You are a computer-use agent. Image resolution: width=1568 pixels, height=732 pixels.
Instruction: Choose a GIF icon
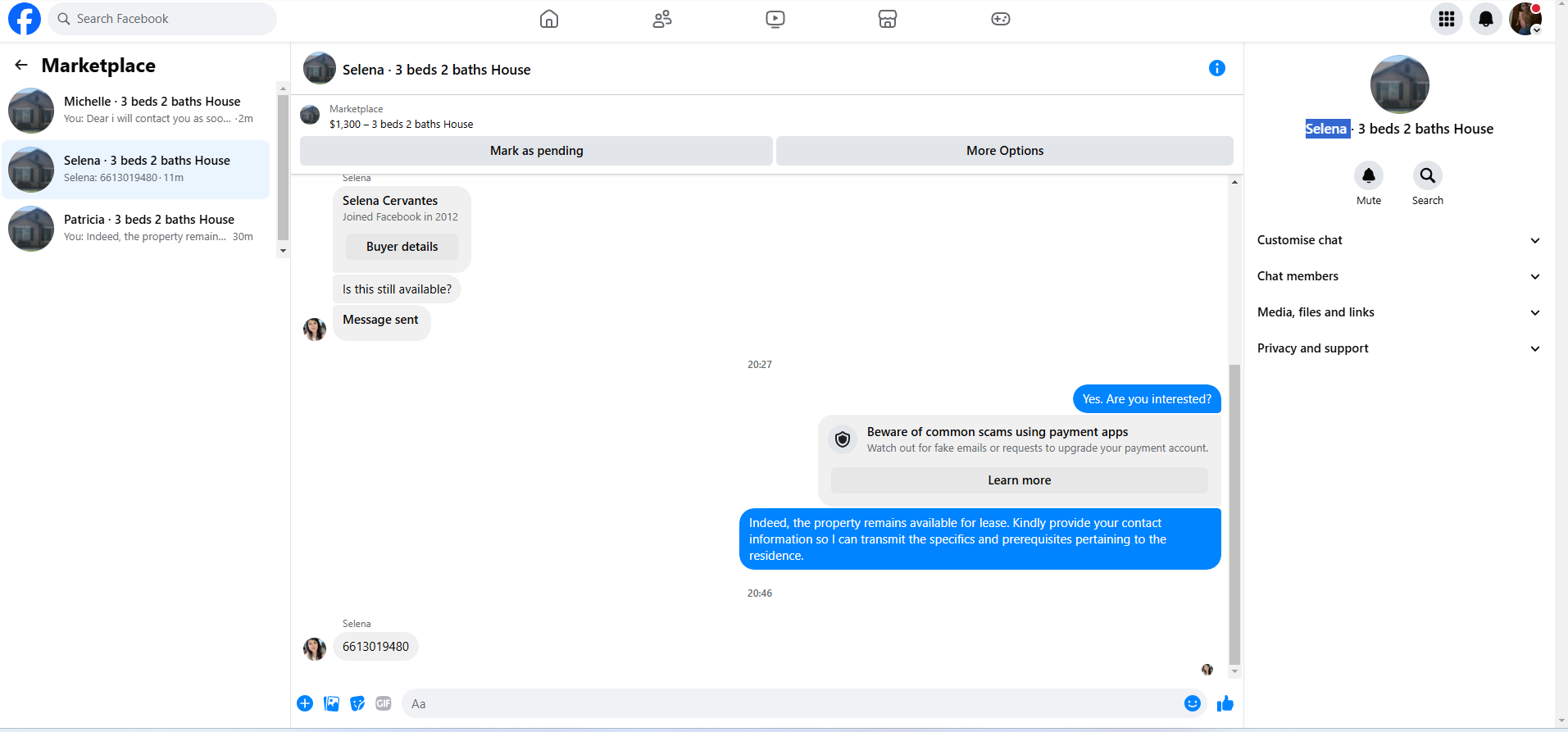(x=384, y=703)
